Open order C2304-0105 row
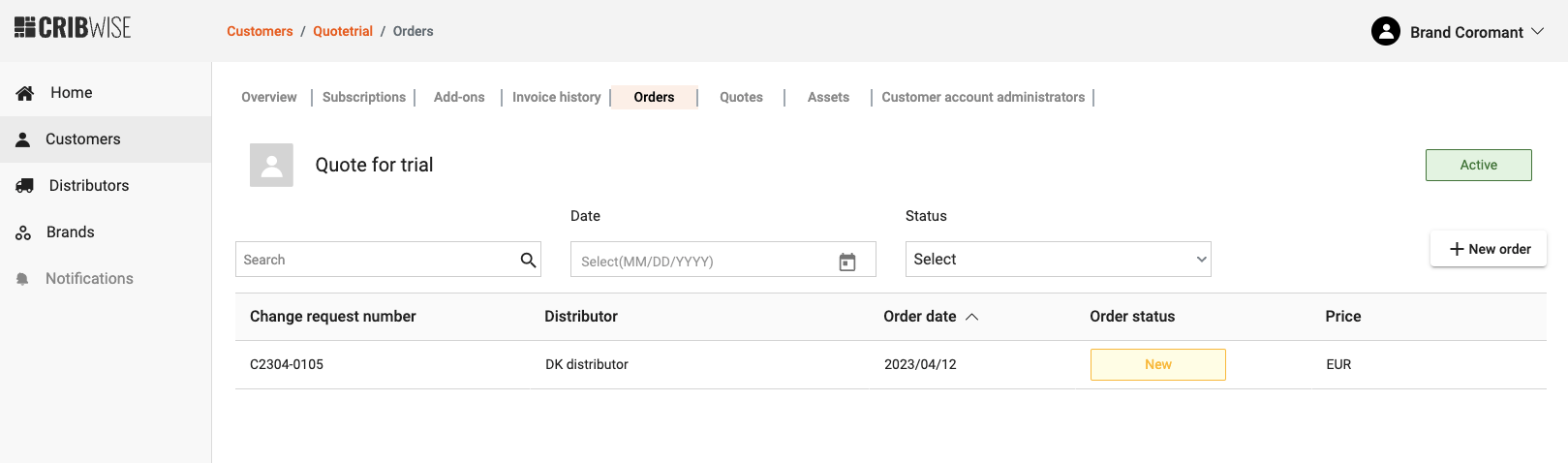This screenshot has height=463, width=1568. 287,365
